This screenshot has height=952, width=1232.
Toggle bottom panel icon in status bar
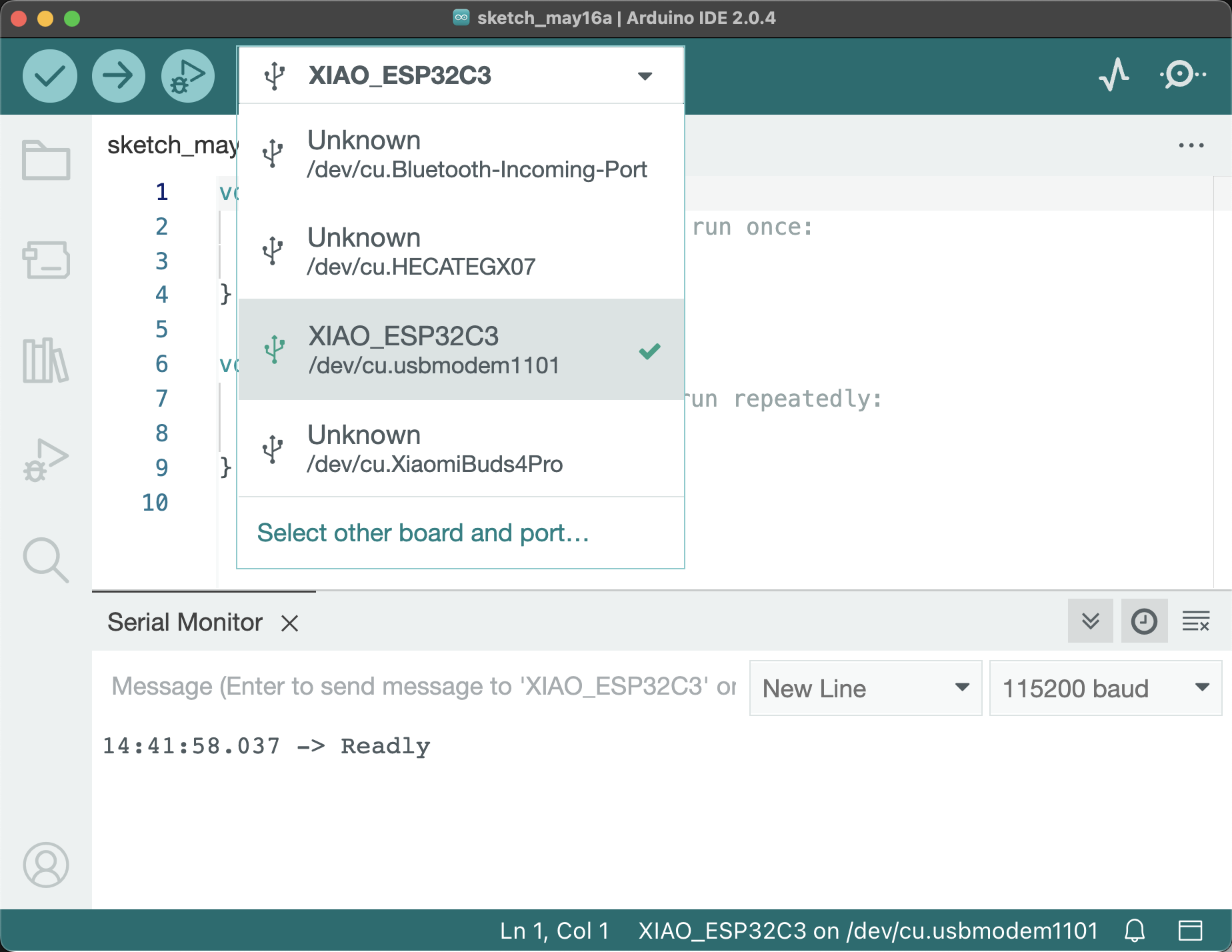tap(1190, 931)
